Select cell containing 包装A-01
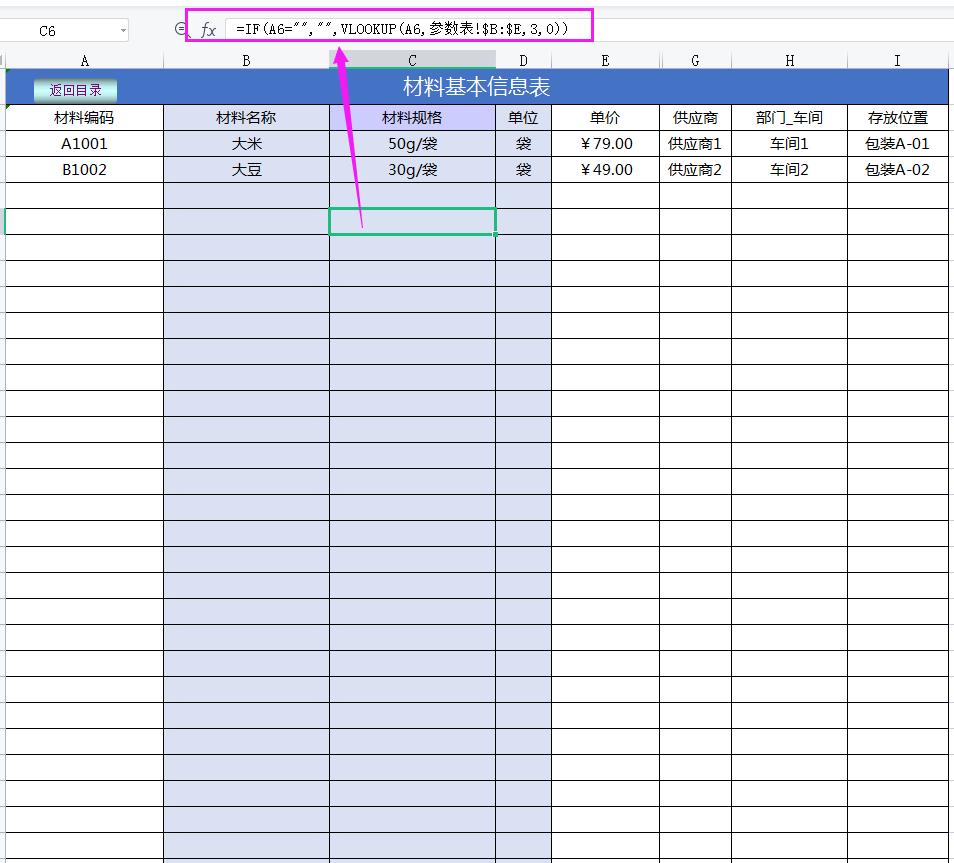954x863 pixels. (x=898, y=144)
